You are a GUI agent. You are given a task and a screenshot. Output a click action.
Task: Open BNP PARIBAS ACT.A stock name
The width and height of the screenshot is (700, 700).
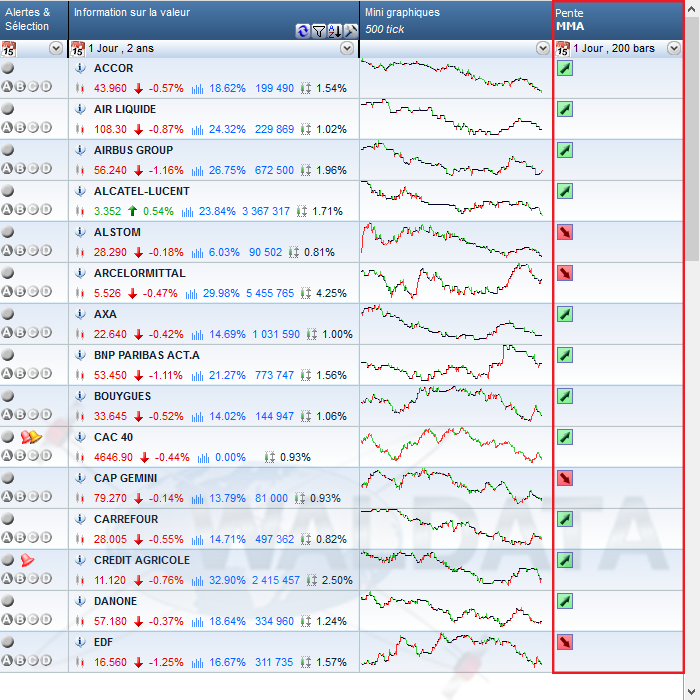click(x=146, y=355)
